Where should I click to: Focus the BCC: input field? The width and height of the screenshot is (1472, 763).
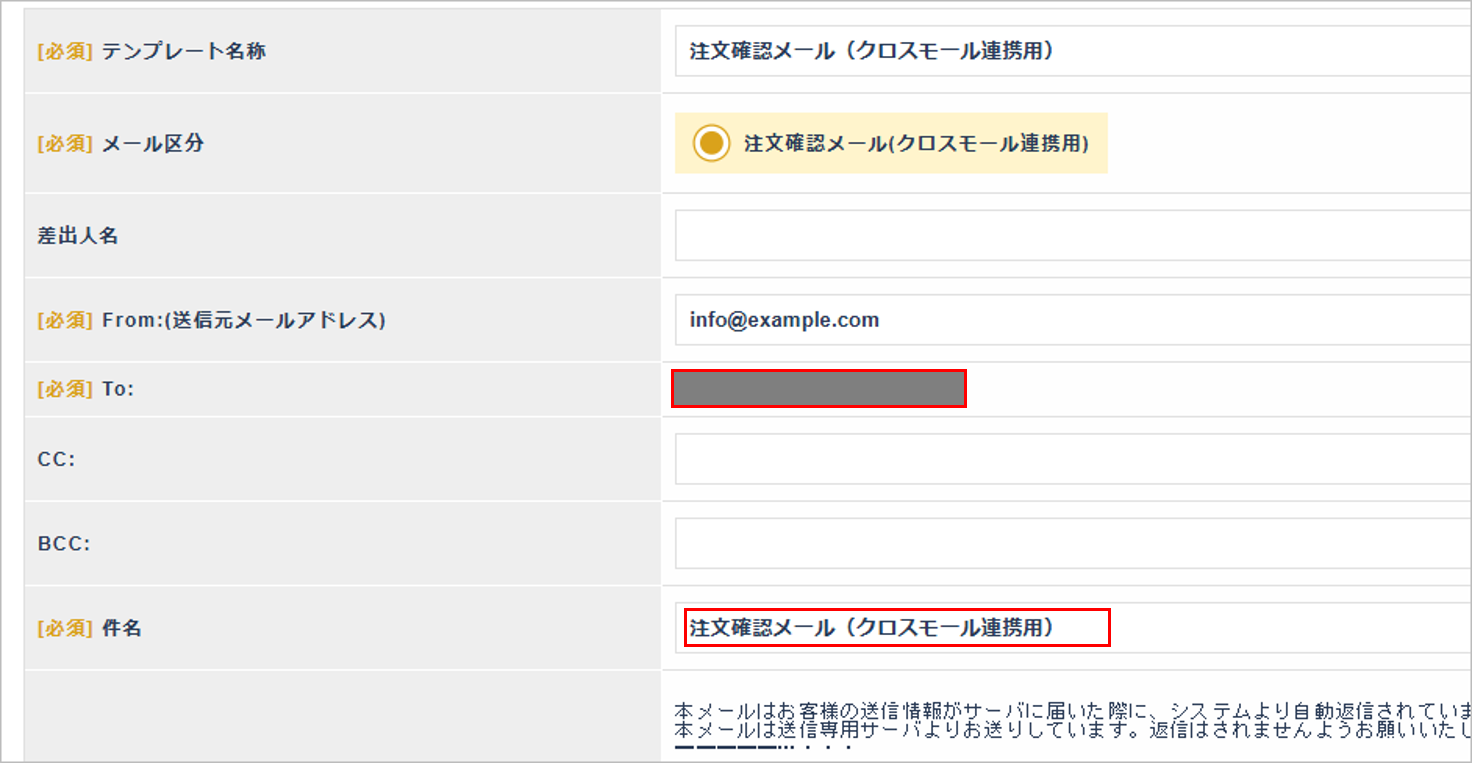point(1070,543)
